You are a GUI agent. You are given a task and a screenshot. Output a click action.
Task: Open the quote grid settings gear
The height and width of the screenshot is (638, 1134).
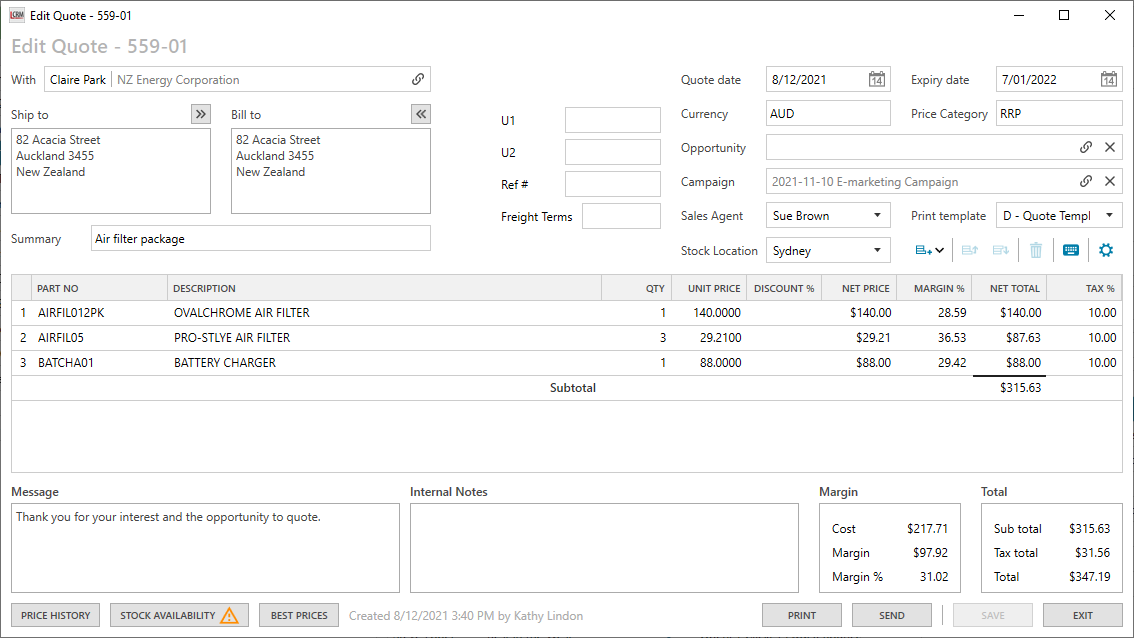[x=1105, y=250]
